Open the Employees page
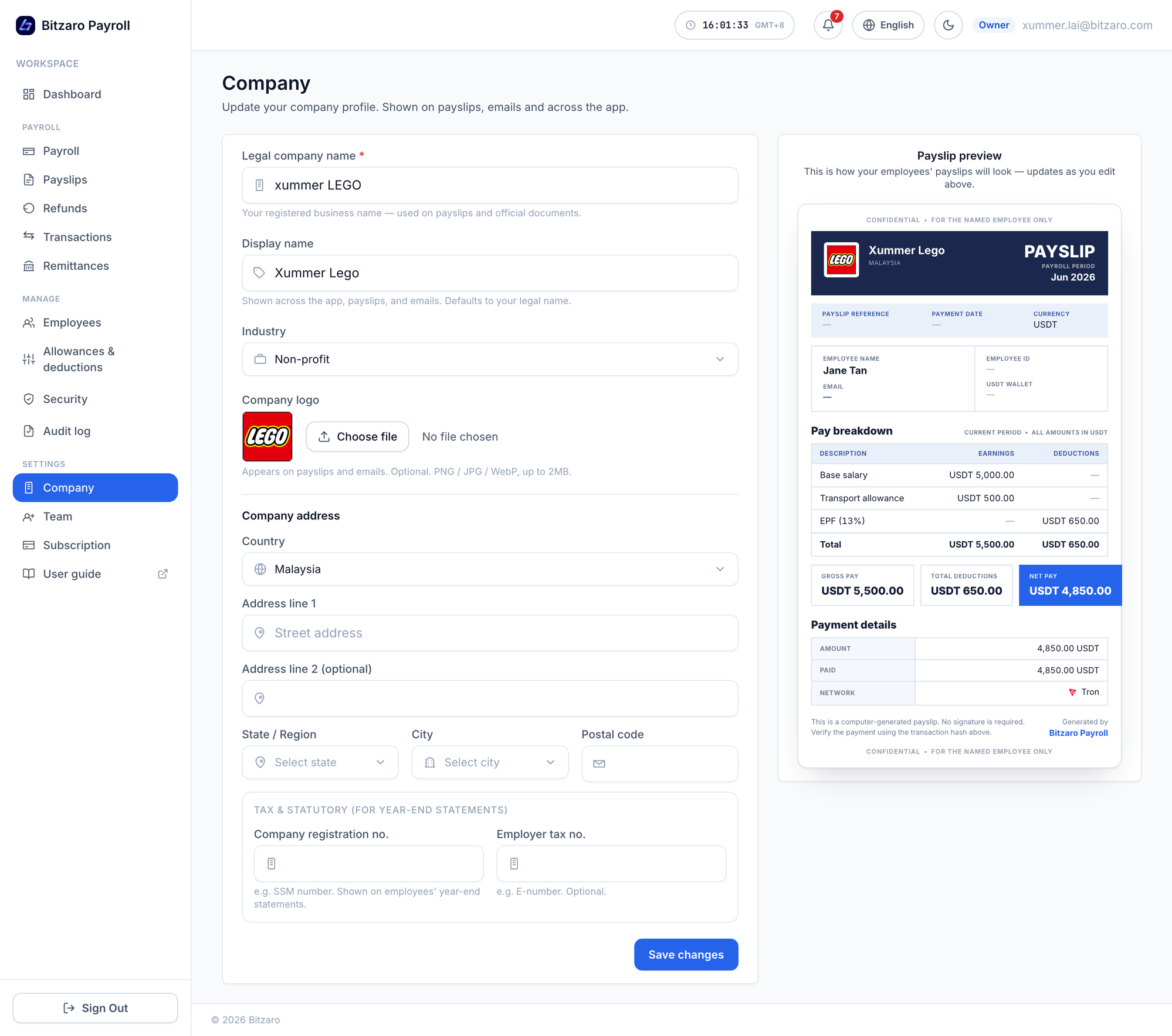 [x=95, y=323]
